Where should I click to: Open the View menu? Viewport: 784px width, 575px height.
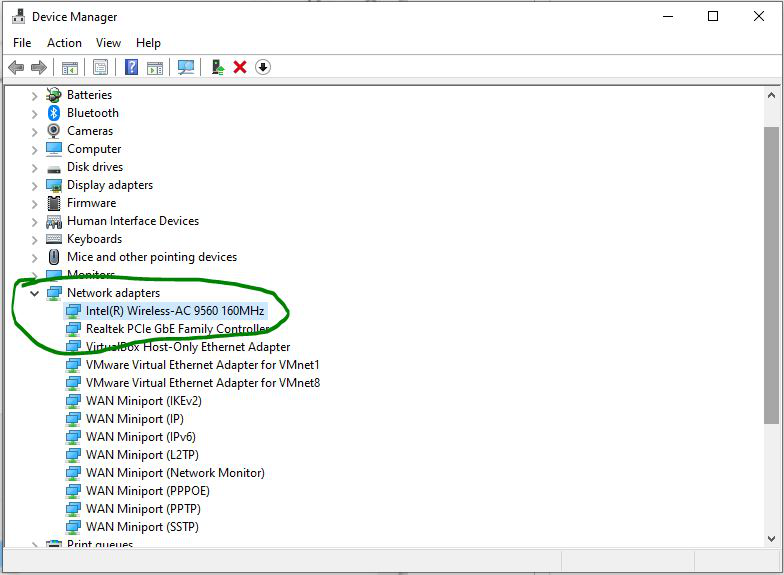coord(108,43)
